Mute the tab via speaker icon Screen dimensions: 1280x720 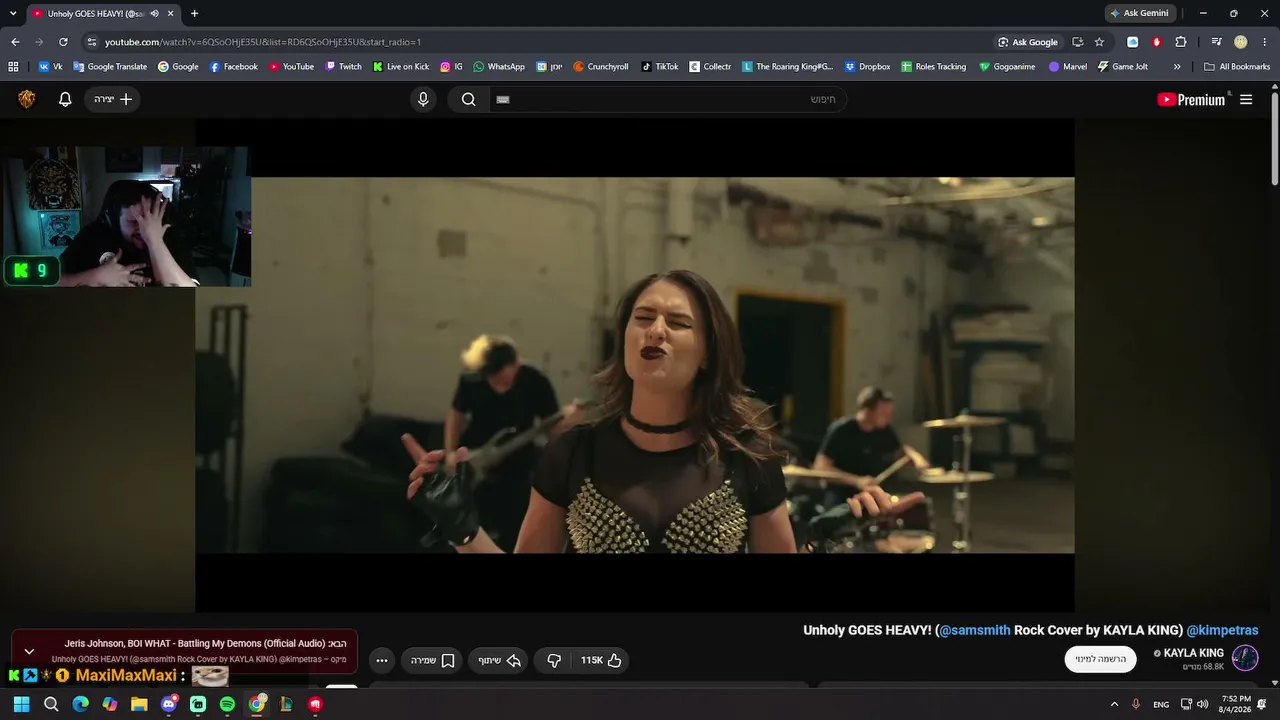154,14
